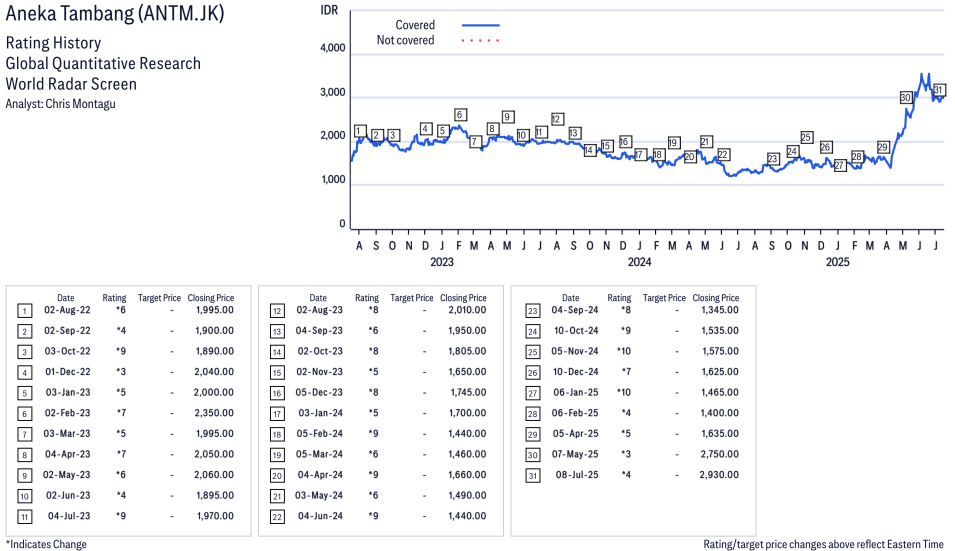The width and height of the screenshot is (955, 551).
Task: Click the 02-Aug-22 date cell
Action: pyautogui.click(x=67, y=310)
